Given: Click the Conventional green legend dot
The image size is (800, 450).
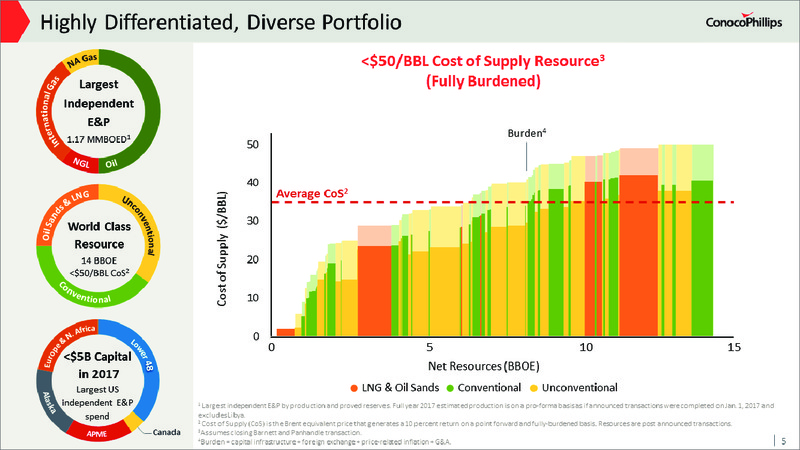Looking at the screenshot, I should pyautogui.click(x=450, y=388).
